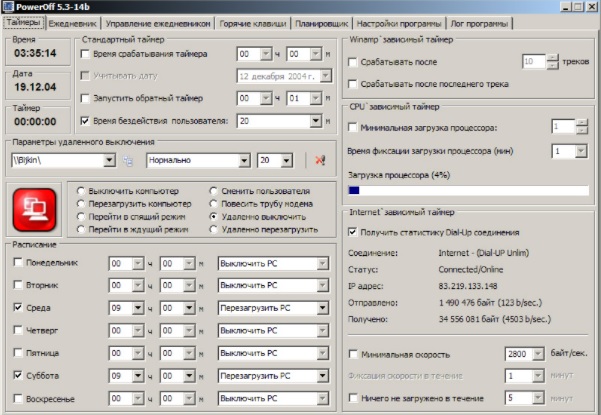The height and width of the screenshot is (415, 601).
Task: Enable Время срабатывания таймера checkbox
Action: (x=85, y=54)
